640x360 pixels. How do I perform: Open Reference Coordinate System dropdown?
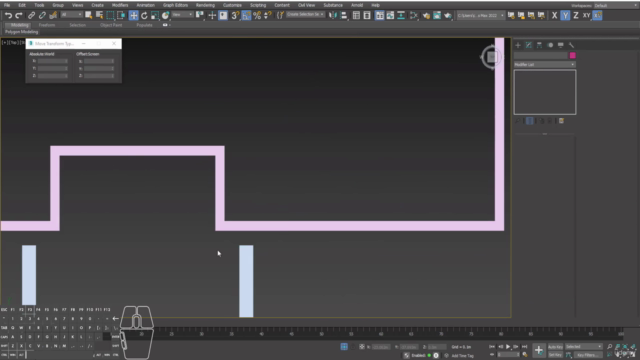(182, 15)
